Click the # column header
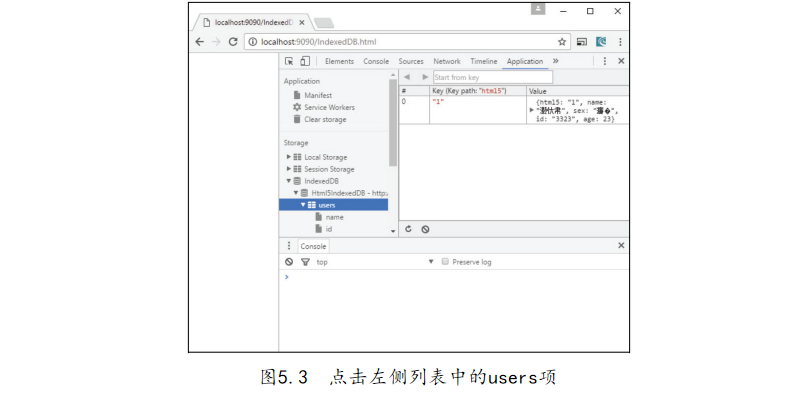The width and height of the screenshot is (803, 395). [414, 91]
